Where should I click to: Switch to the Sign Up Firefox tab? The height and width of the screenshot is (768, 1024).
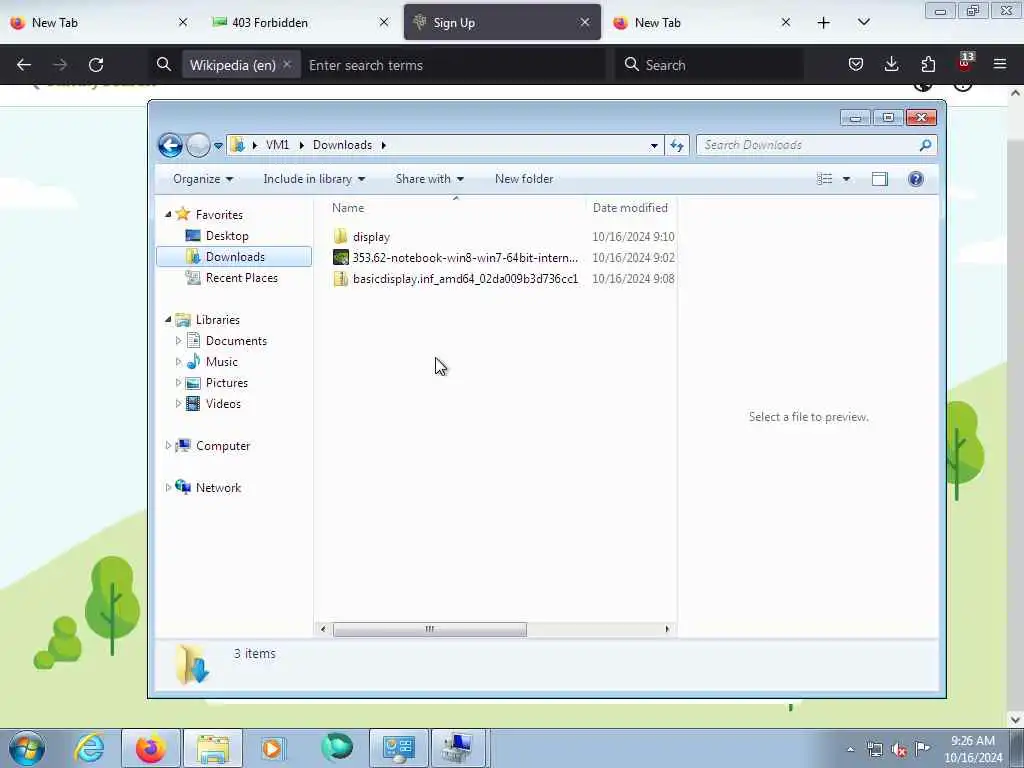click(502, 22)
